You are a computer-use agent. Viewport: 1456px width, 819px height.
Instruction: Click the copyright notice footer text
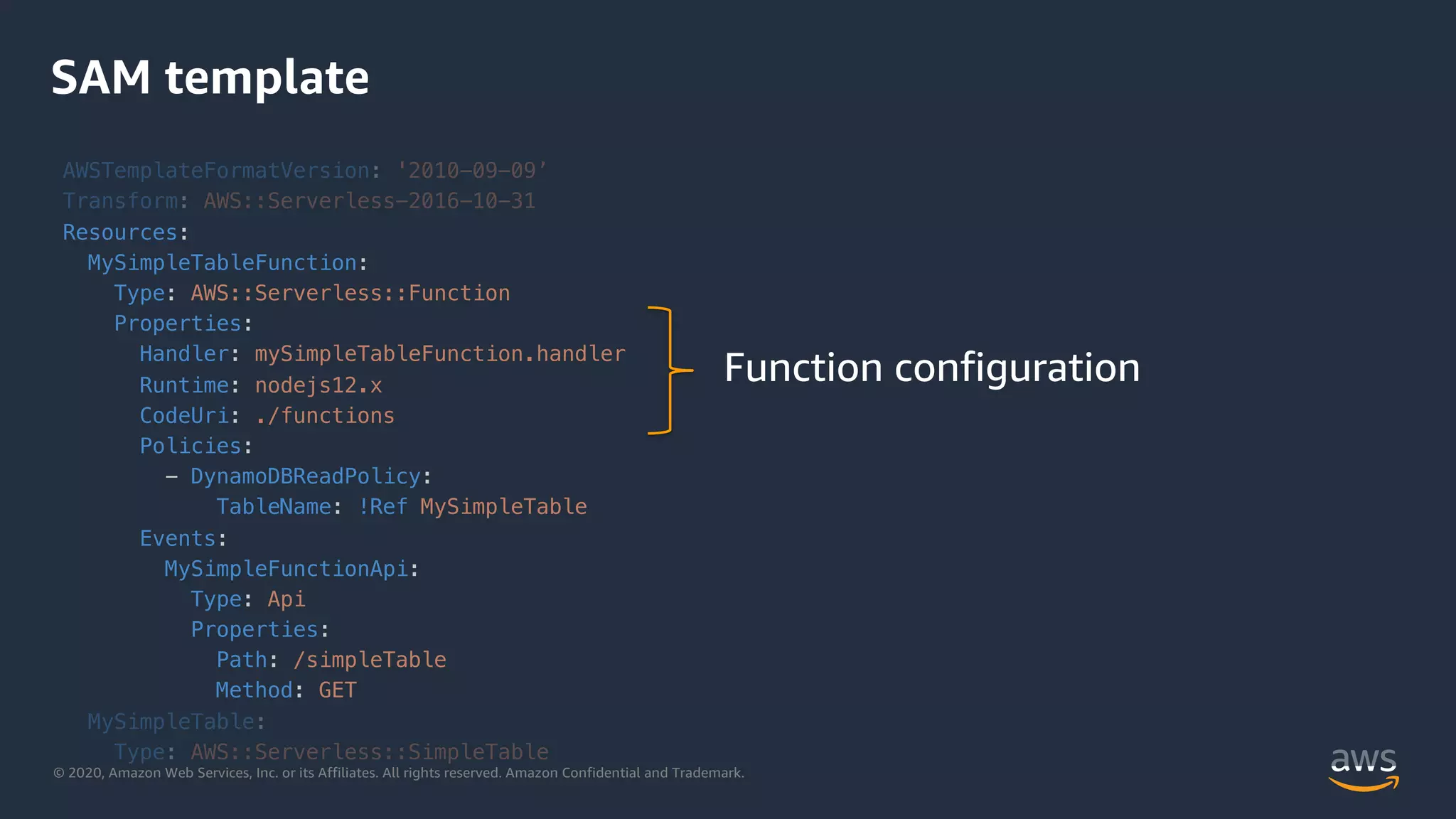click(399, 773)
